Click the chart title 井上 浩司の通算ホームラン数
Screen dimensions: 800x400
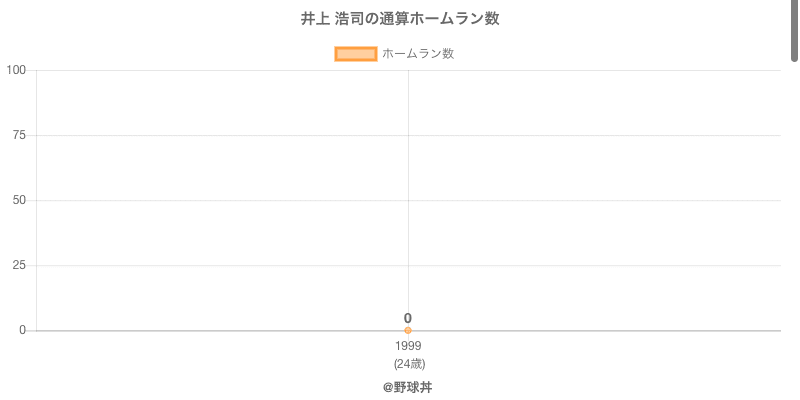(x=400, y=19)
